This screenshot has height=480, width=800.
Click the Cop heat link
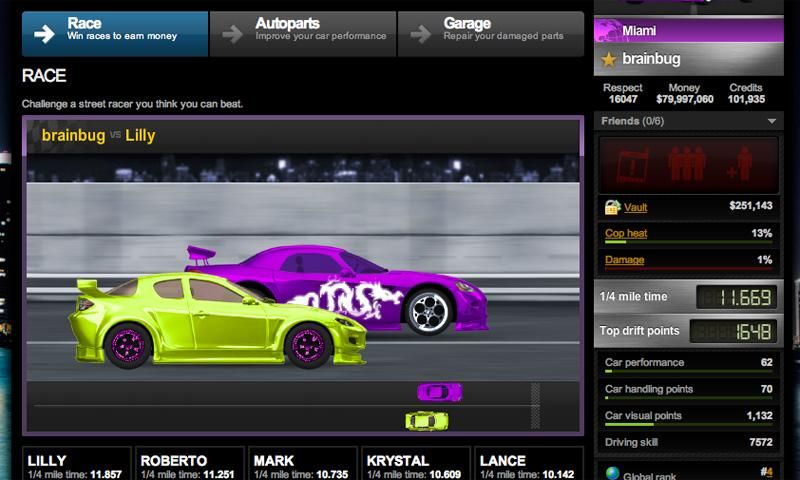coord(627,233)
